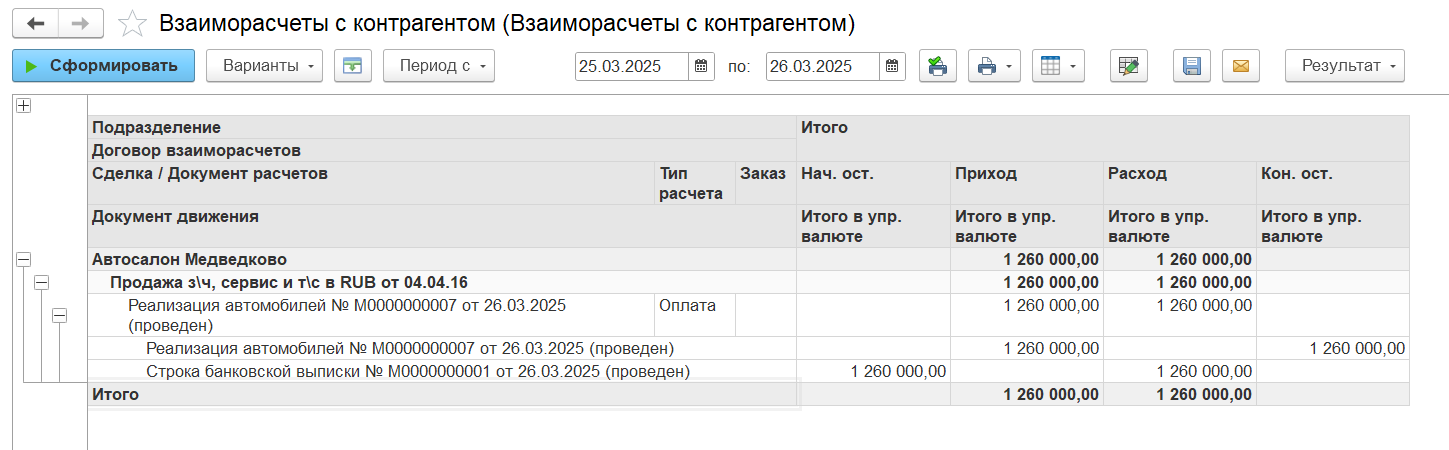Screen dimensions: 1449x450
Task: Click the Сформировать button
Action: [x=103, y=66]
